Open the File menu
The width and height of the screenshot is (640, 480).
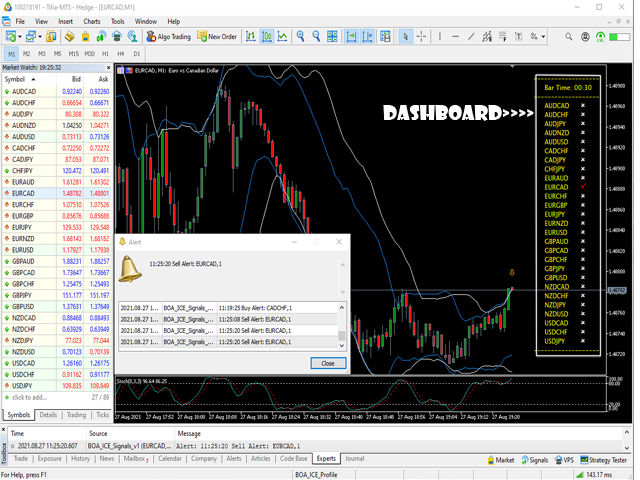click(20, 22)
